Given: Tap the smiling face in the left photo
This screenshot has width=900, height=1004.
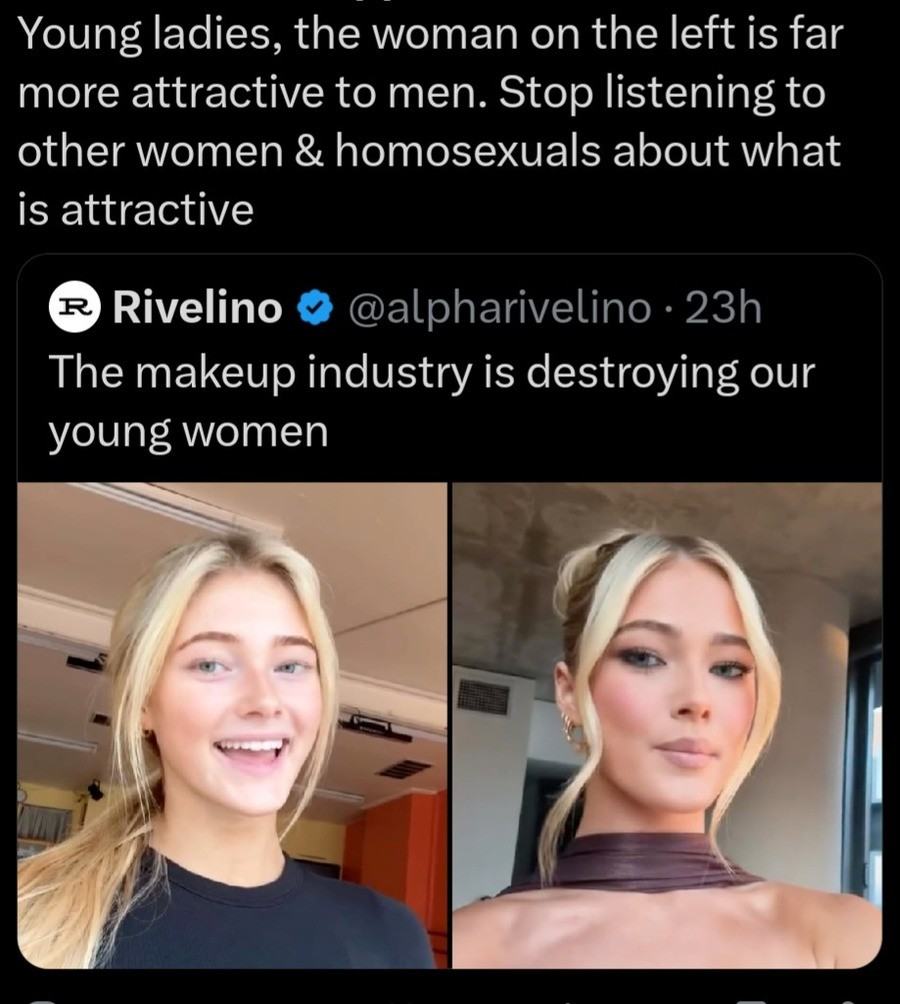Looking at the screenshot, I should coord(245,708).
